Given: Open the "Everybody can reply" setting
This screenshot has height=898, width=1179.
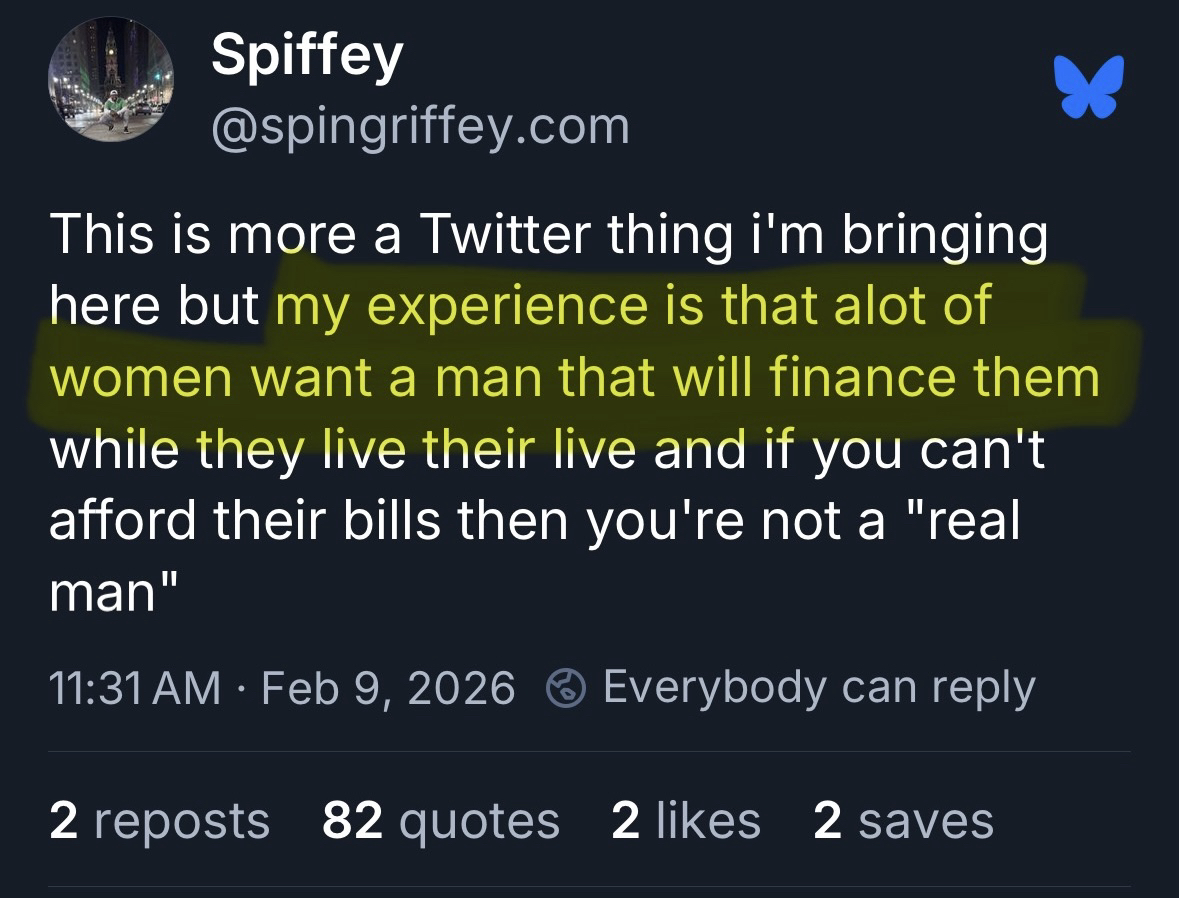Looking at the screenshot, I should tap(819, 688).
